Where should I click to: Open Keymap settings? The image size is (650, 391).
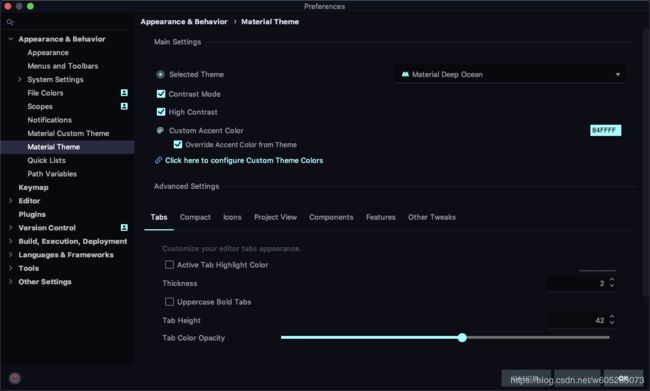(34, 187)
